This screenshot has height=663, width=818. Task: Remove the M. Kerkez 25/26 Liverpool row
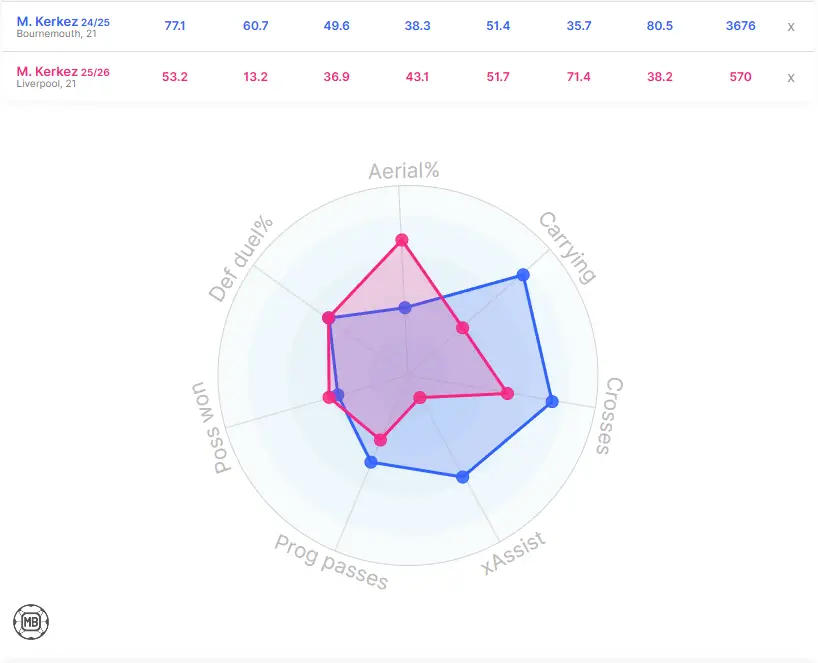(790, 77)
